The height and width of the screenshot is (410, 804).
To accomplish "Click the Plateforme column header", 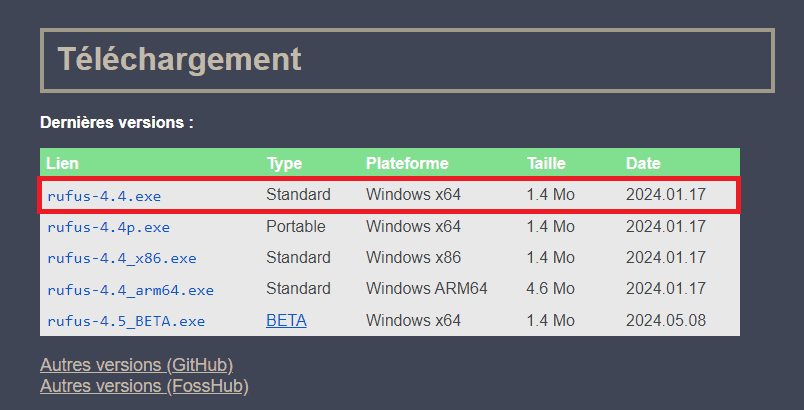I will [407, 163].
